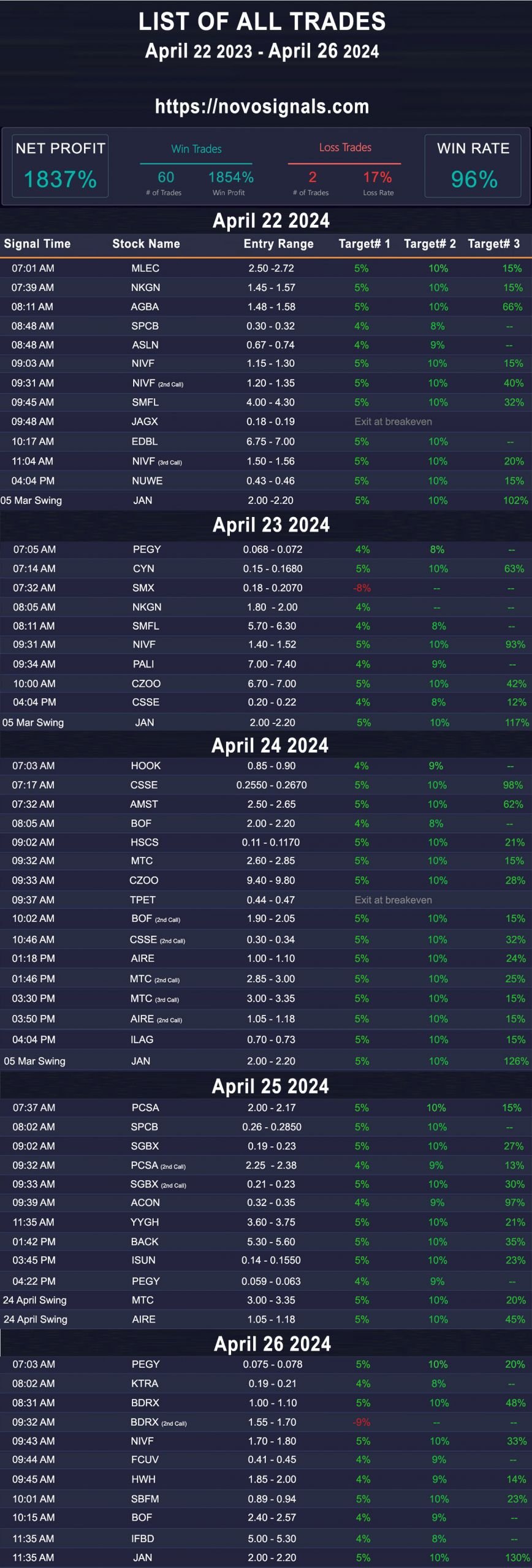Viewport: 532px width, 1568px height.
Task: Select the Win Trades heading
Action: pyautogui.click(x=196, y=149)
